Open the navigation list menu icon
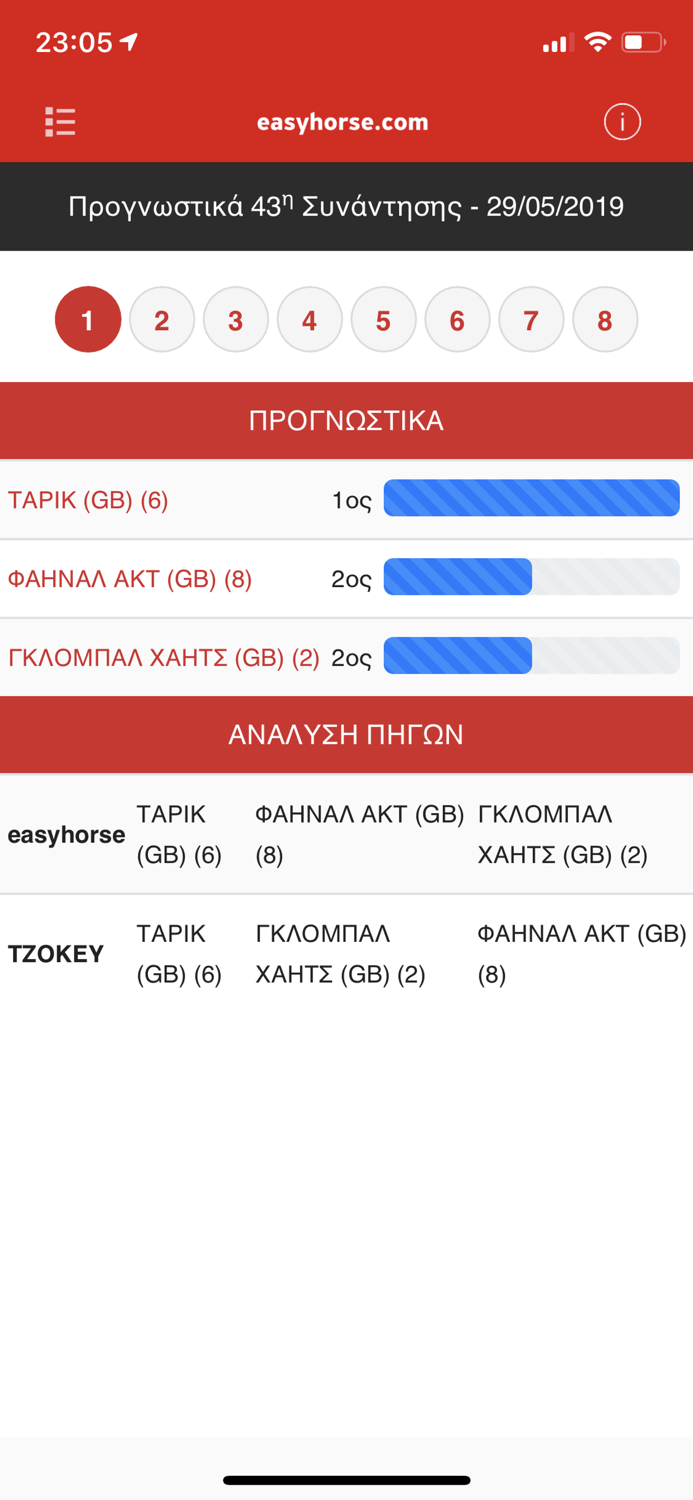This screenshot has width=693, height=1500. pos(59,121)
